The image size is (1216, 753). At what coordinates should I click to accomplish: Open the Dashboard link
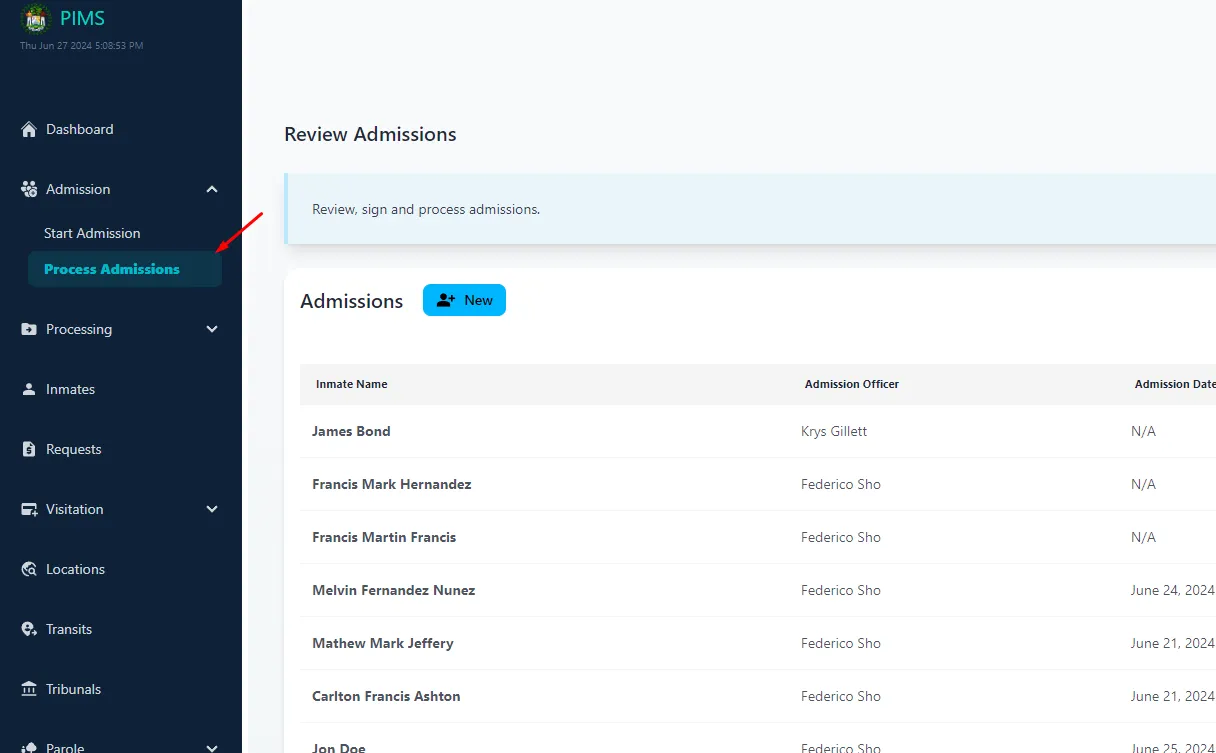[x=79, y=129]
